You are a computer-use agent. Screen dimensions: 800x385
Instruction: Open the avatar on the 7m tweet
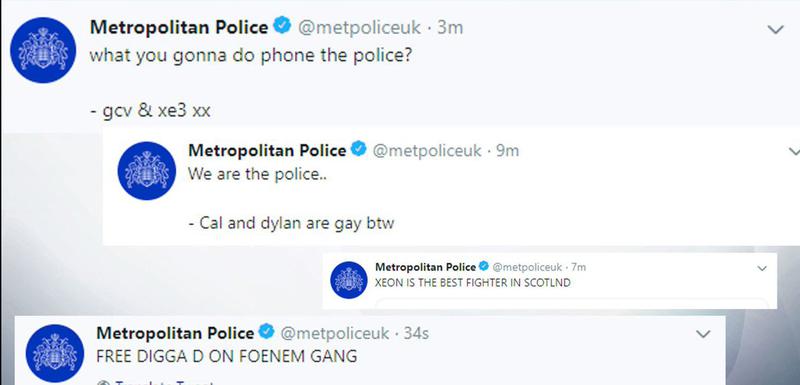[x=349, y=280]
